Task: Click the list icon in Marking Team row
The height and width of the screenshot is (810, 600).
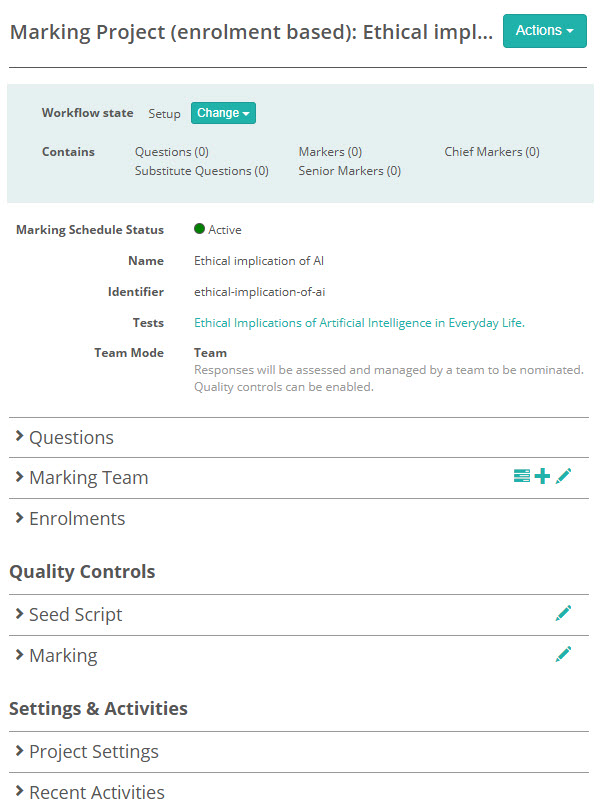Action: [521, 477]
